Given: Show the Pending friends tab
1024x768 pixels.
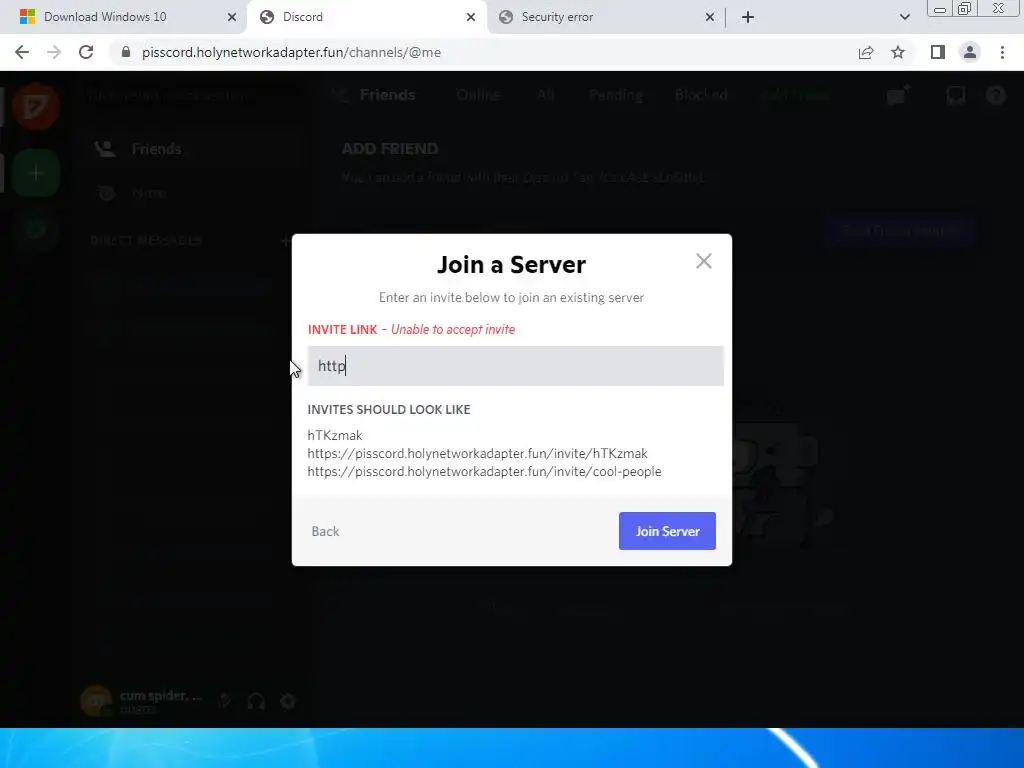Looking at the screenshot, I should click(615, 95).
